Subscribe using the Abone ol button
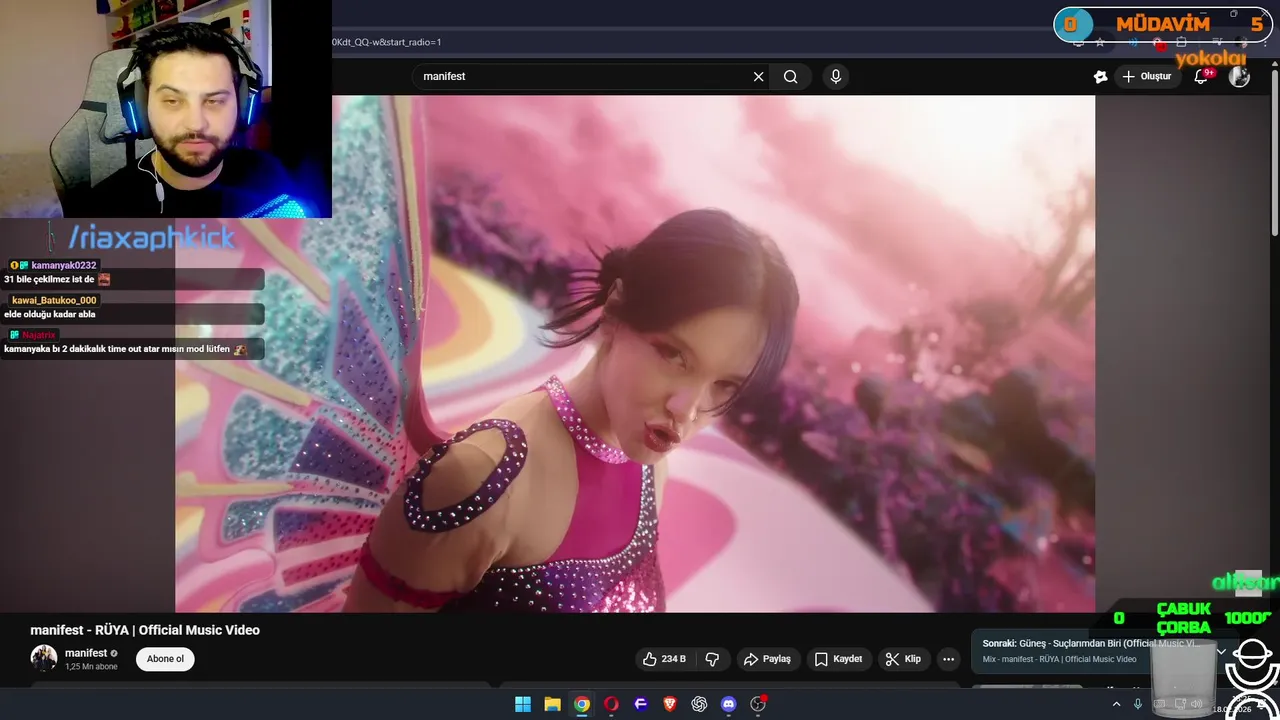This screenshot has width=1280, height=720. click(x=166, y=659)
